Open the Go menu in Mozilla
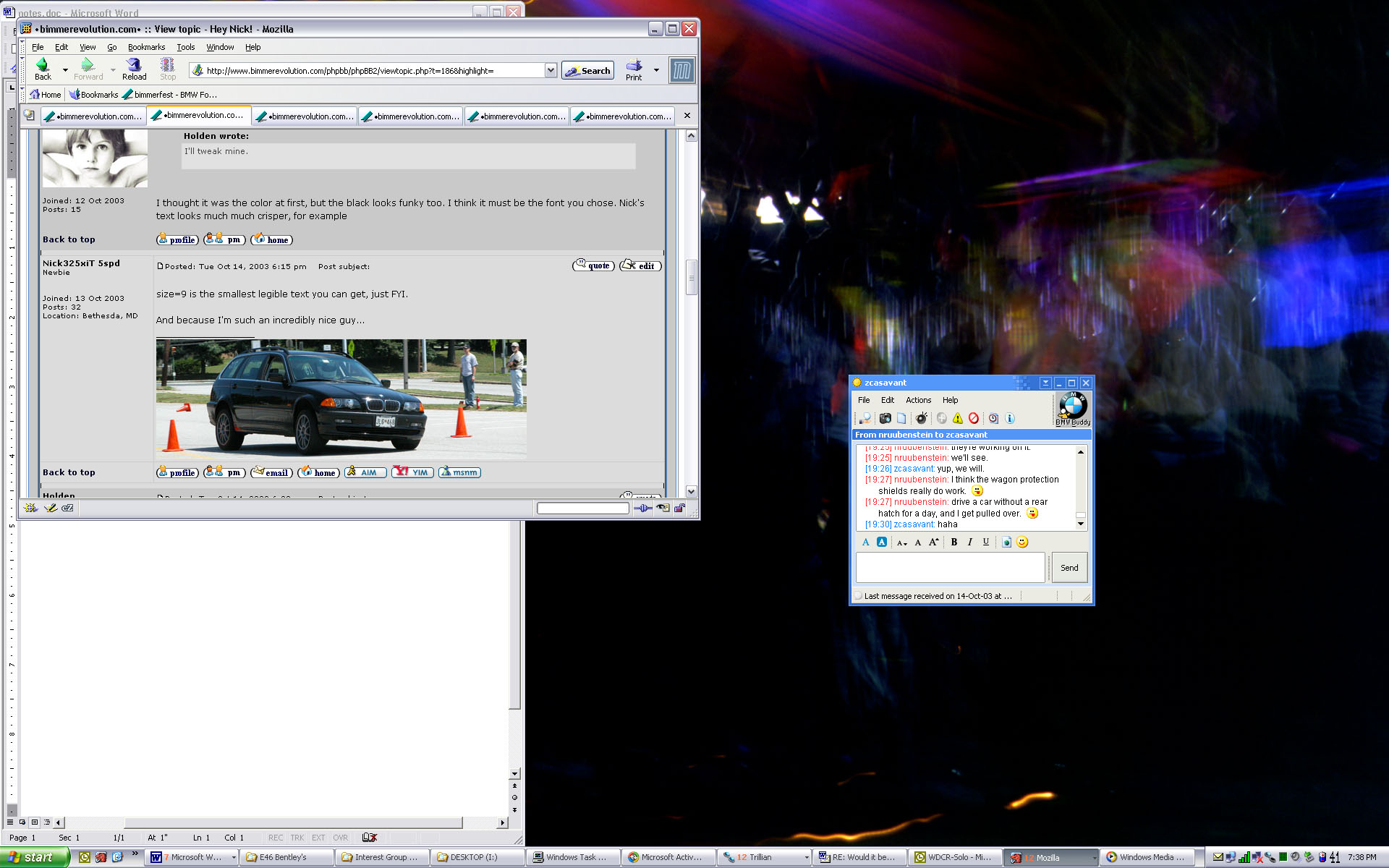The height and width of the screenshot is (868, 1389). pos(112,47)
